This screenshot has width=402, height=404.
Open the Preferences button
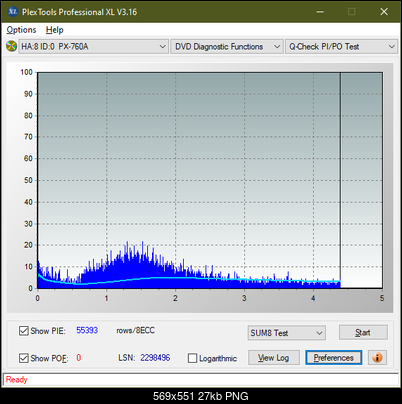pyautogui.click(x=334, y=358)
